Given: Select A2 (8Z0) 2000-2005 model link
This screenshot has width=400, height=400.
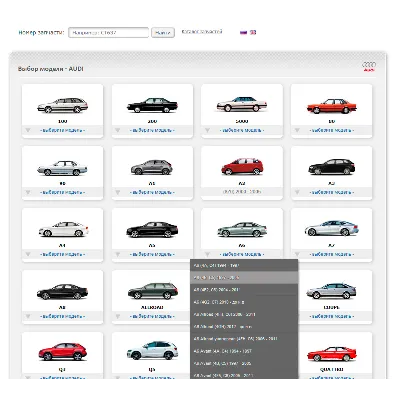Looking at the screenshot, I should (242, 192).
